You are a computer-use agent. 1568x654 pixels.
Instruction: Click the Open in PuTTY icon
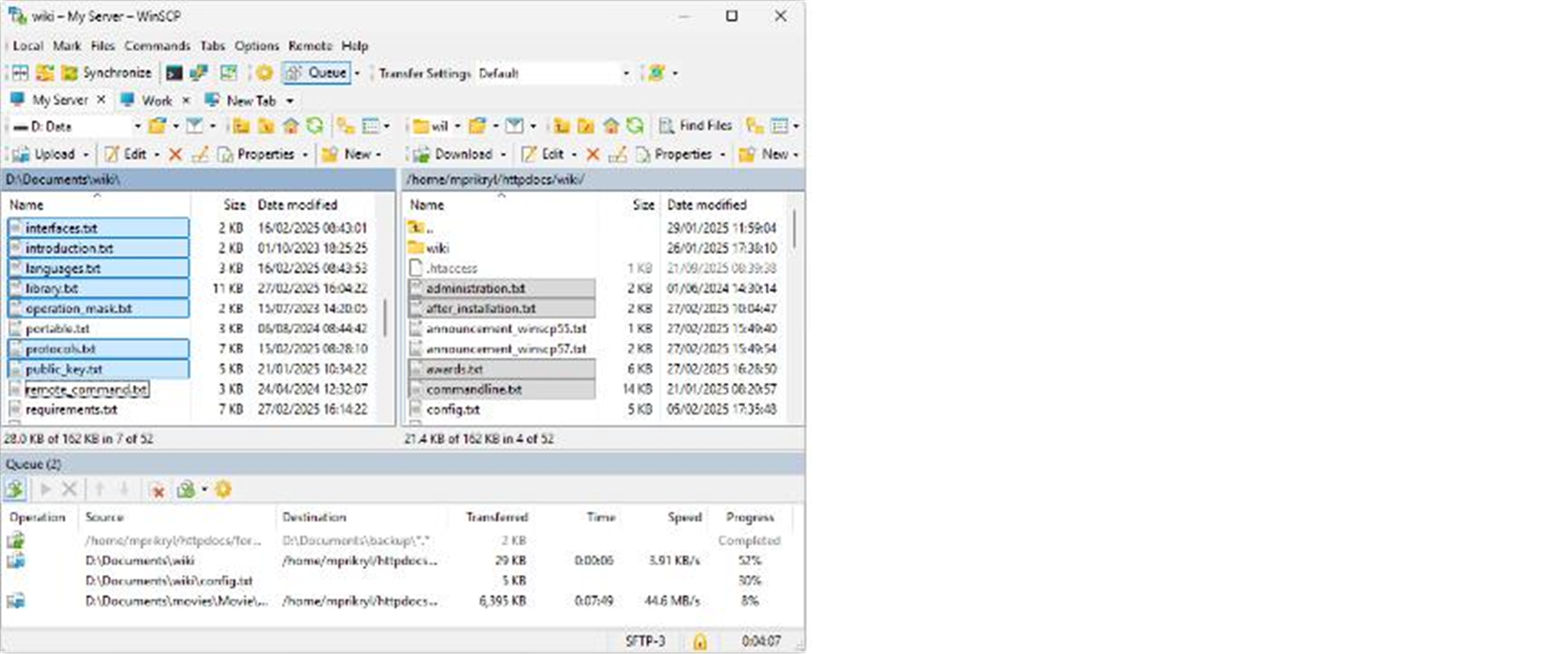(198, 72)
